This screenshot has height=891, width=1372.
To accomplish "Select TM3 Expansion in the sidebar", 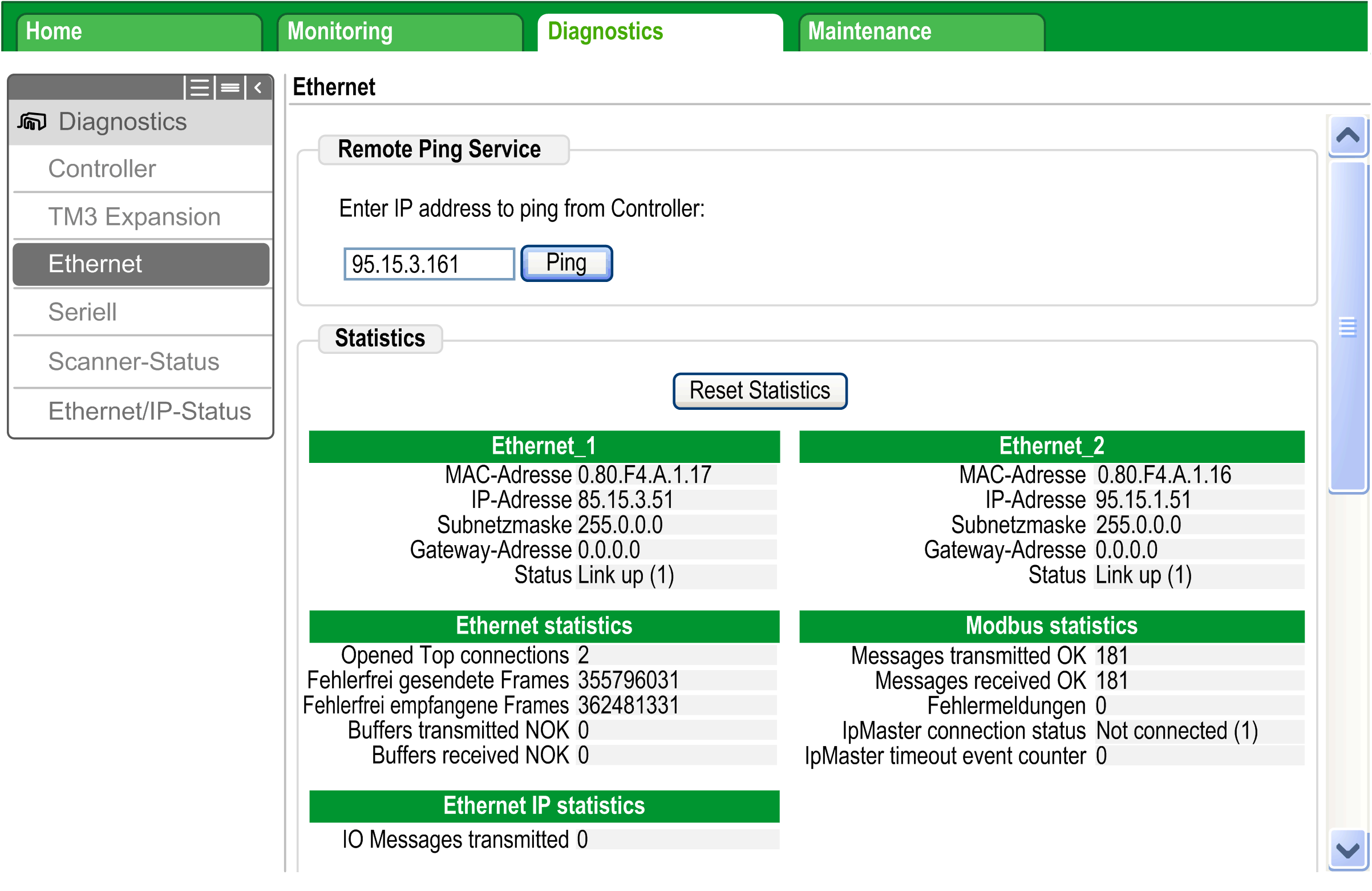I will click(134, 217).
